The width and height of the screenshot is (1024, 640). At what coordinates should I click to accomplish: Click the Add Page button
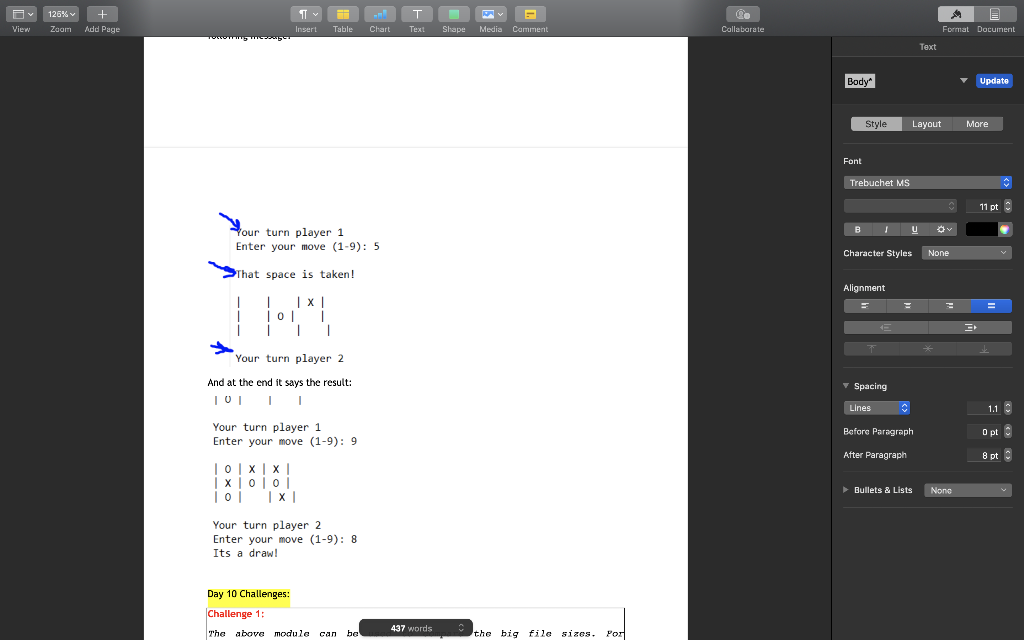point(101,14)
